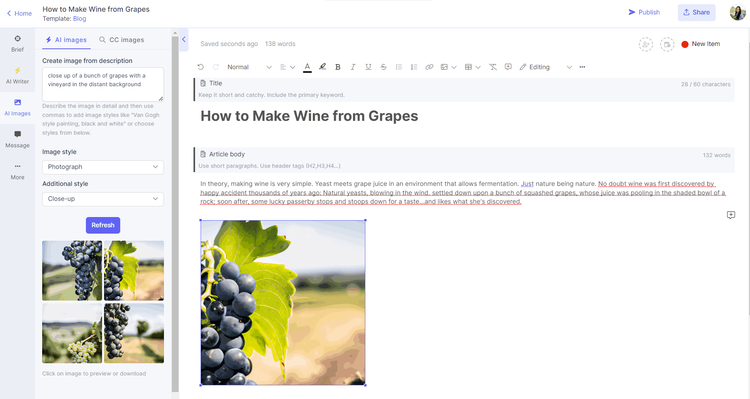The height and width of the screenshot is (399, 750).
Task: Expand the Additional style Close-up dropdown
Action: (x=103, y=199)
